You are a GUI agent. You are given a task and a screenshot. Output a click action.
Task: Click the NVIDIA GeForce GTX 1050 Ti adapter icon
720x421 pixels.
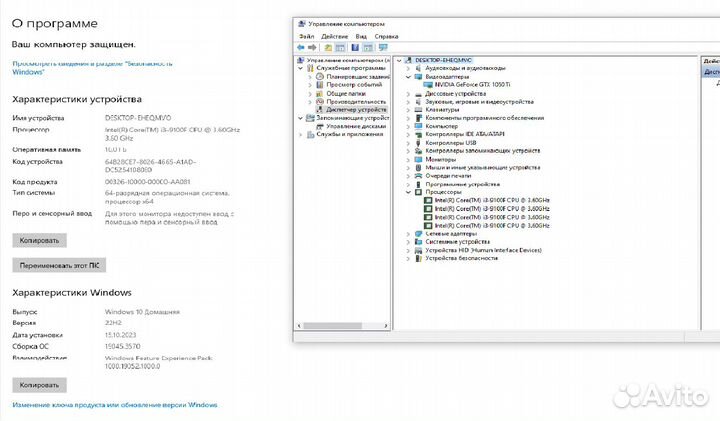(428, 85)
